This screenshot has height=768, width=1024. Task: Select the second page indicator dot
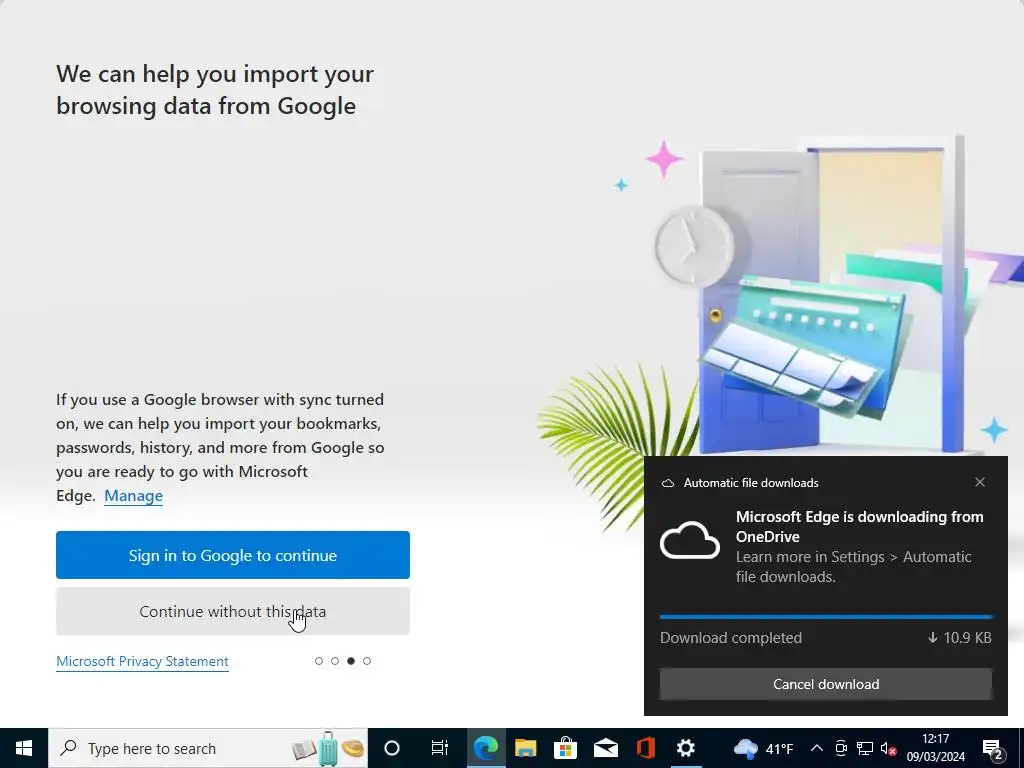(x=335, y=661)
